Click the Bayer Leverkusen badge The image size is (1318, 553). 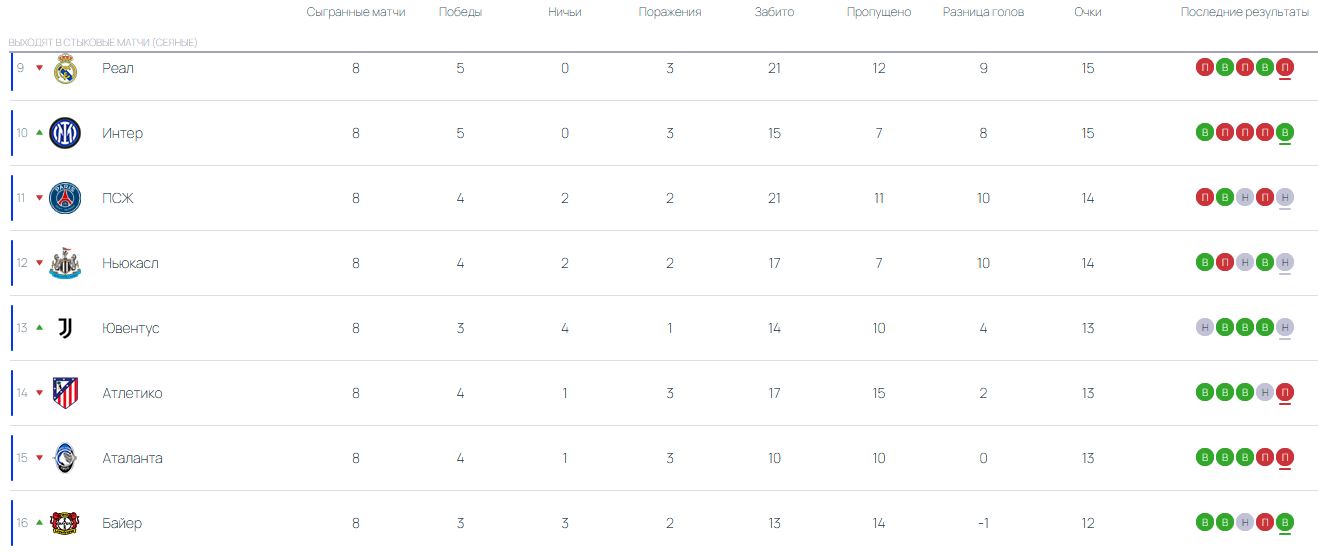pyautogui.click(x=65, y=523)
